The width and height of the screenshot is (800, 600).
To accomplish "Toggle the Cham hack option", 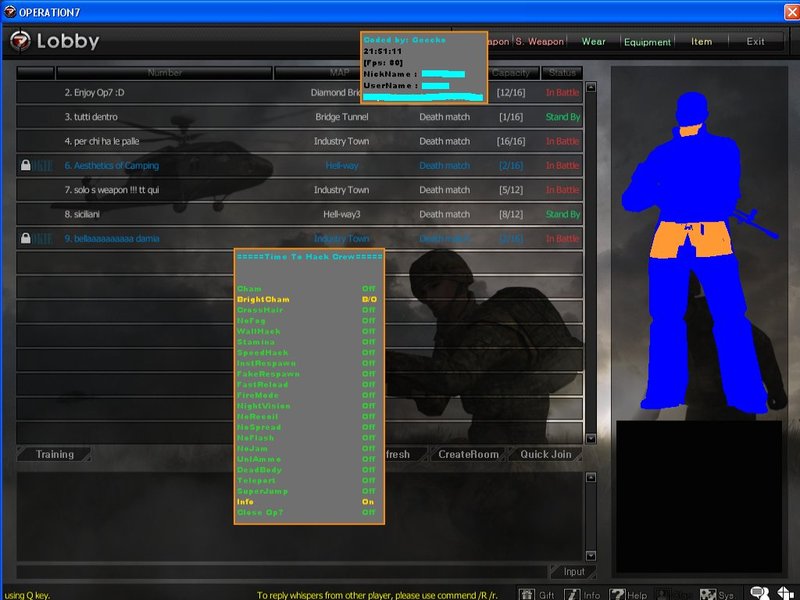I will click(307, 289).
